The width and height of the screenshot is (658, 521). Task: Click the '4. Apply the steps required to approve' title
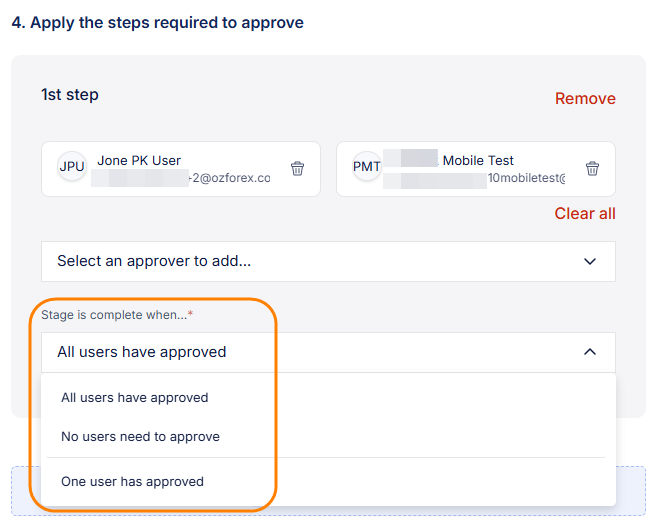pyautogui.click(x=157, y=23)
